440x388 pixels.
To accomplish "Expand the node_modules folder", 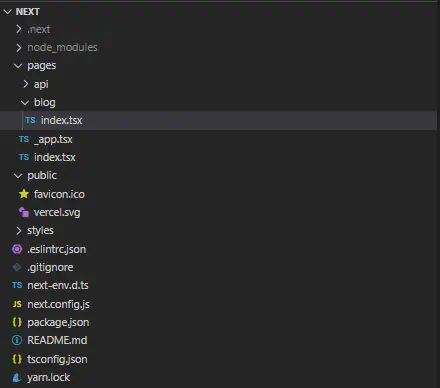I will (x=19, y=48).
